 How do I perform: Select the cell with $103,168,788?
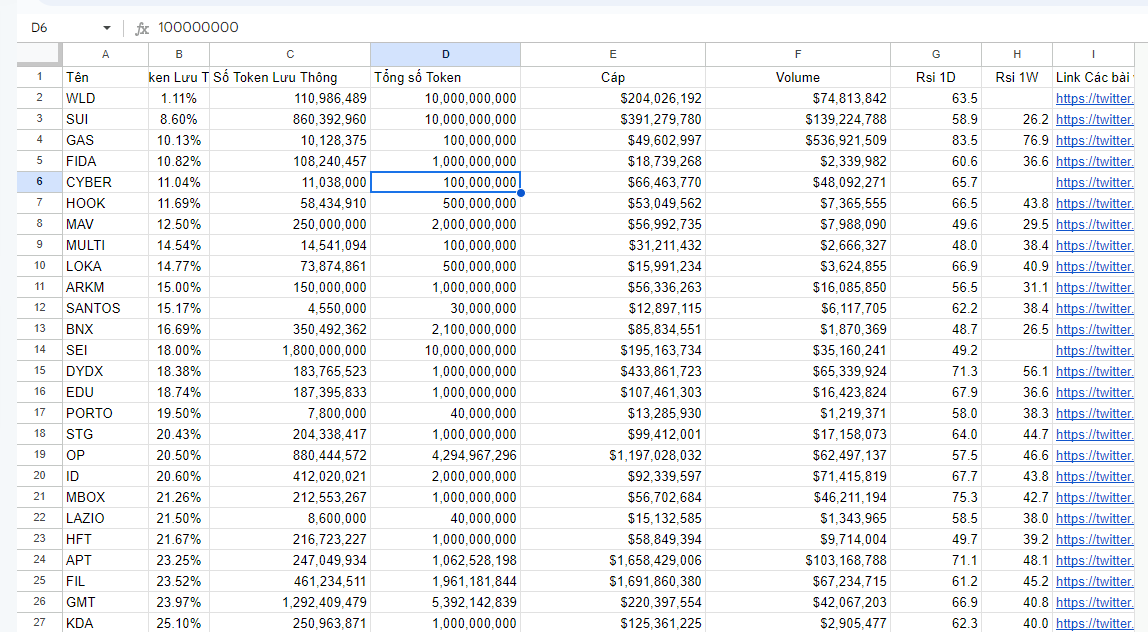[x=798, y=560]
